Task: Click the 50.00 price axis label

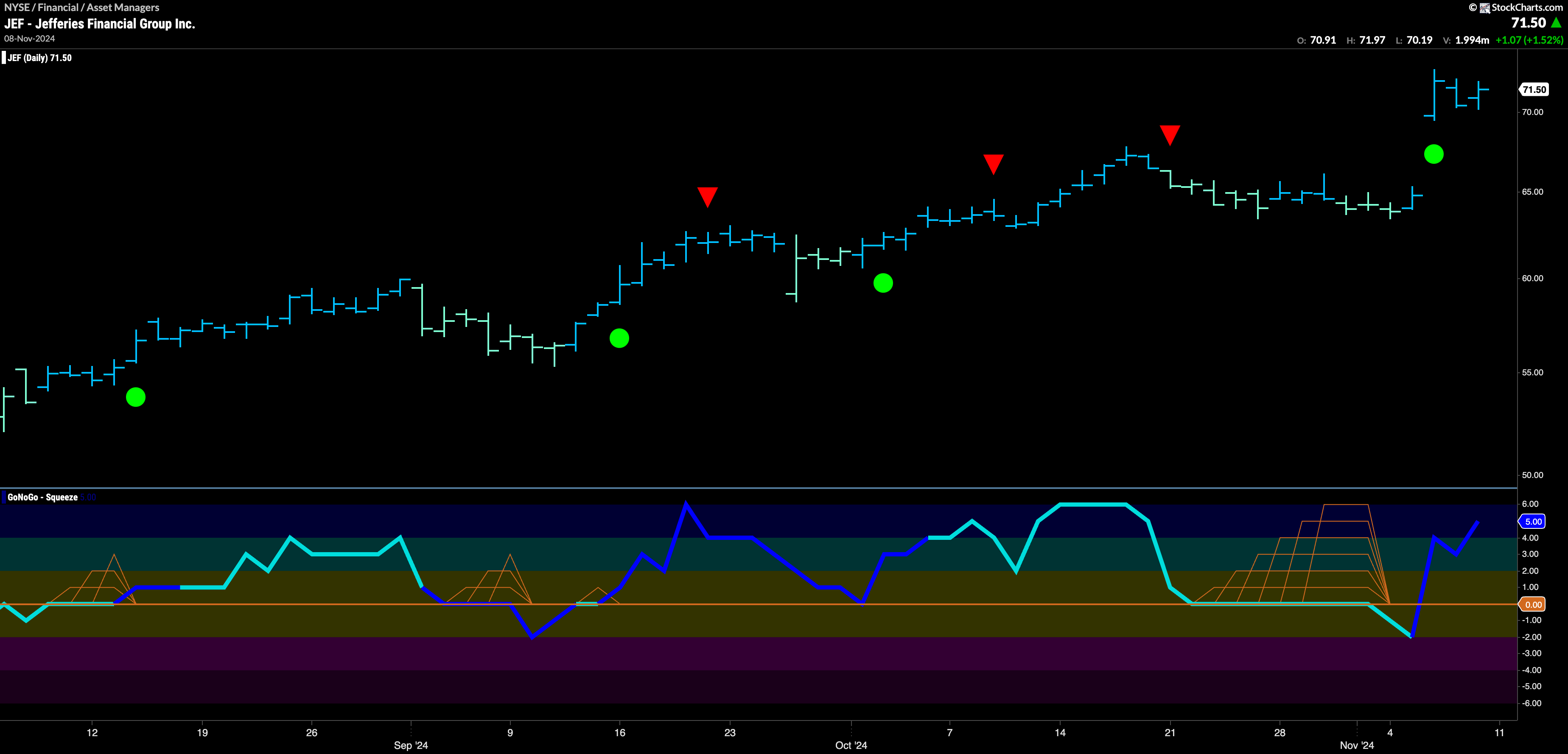Action: [1533, 475]
